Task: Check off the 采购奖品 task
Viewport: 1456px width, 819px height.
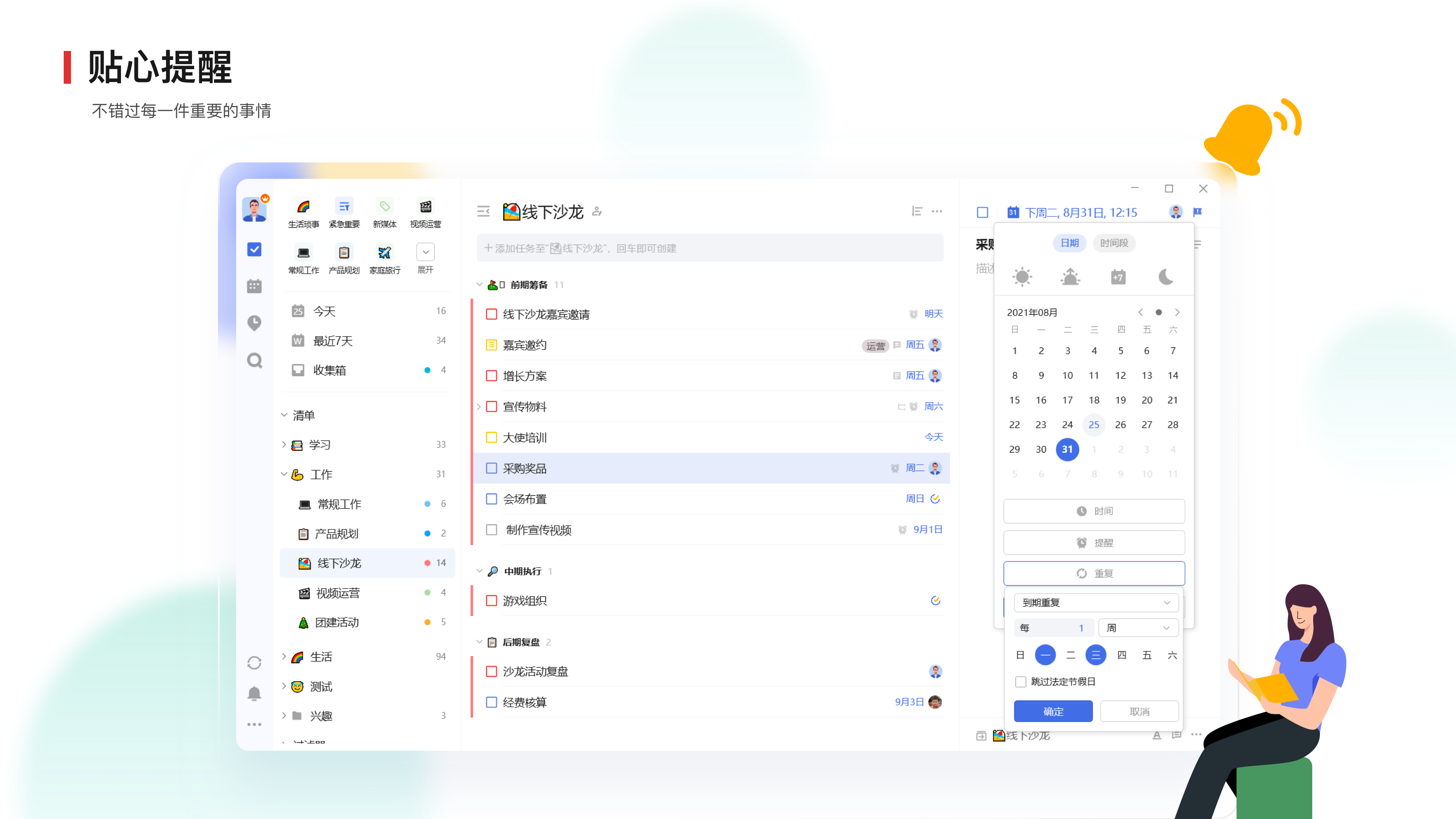Action: click(x=490, y=468)
